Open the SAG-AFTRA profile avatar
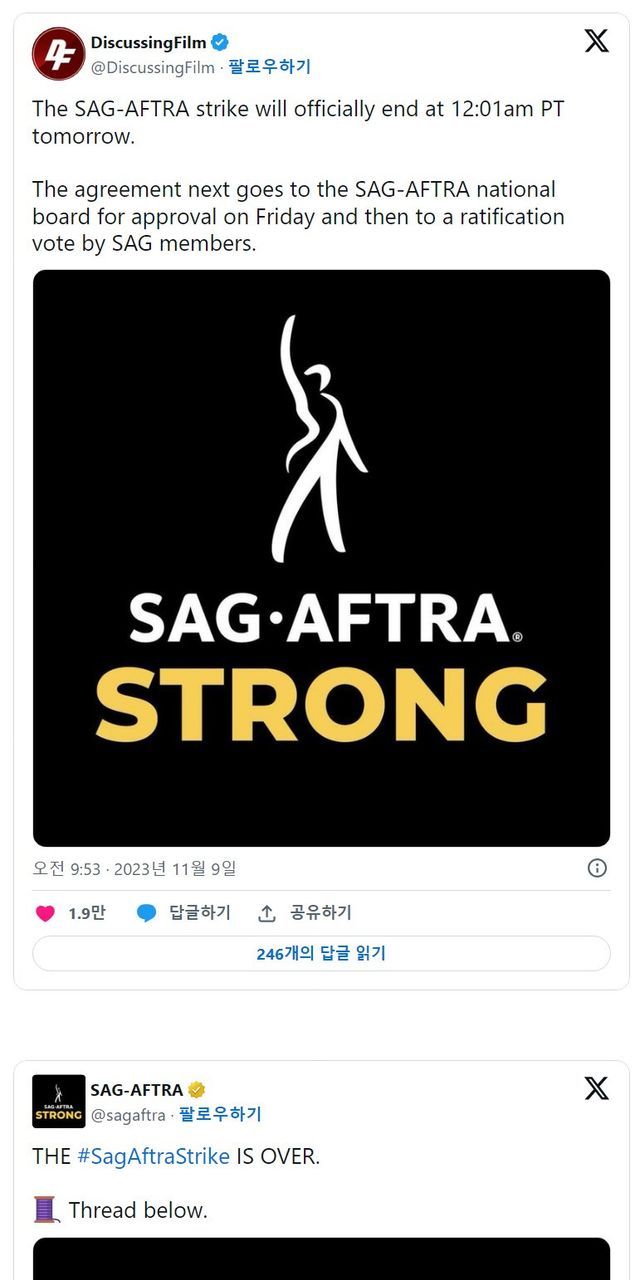 point(58,1101)
